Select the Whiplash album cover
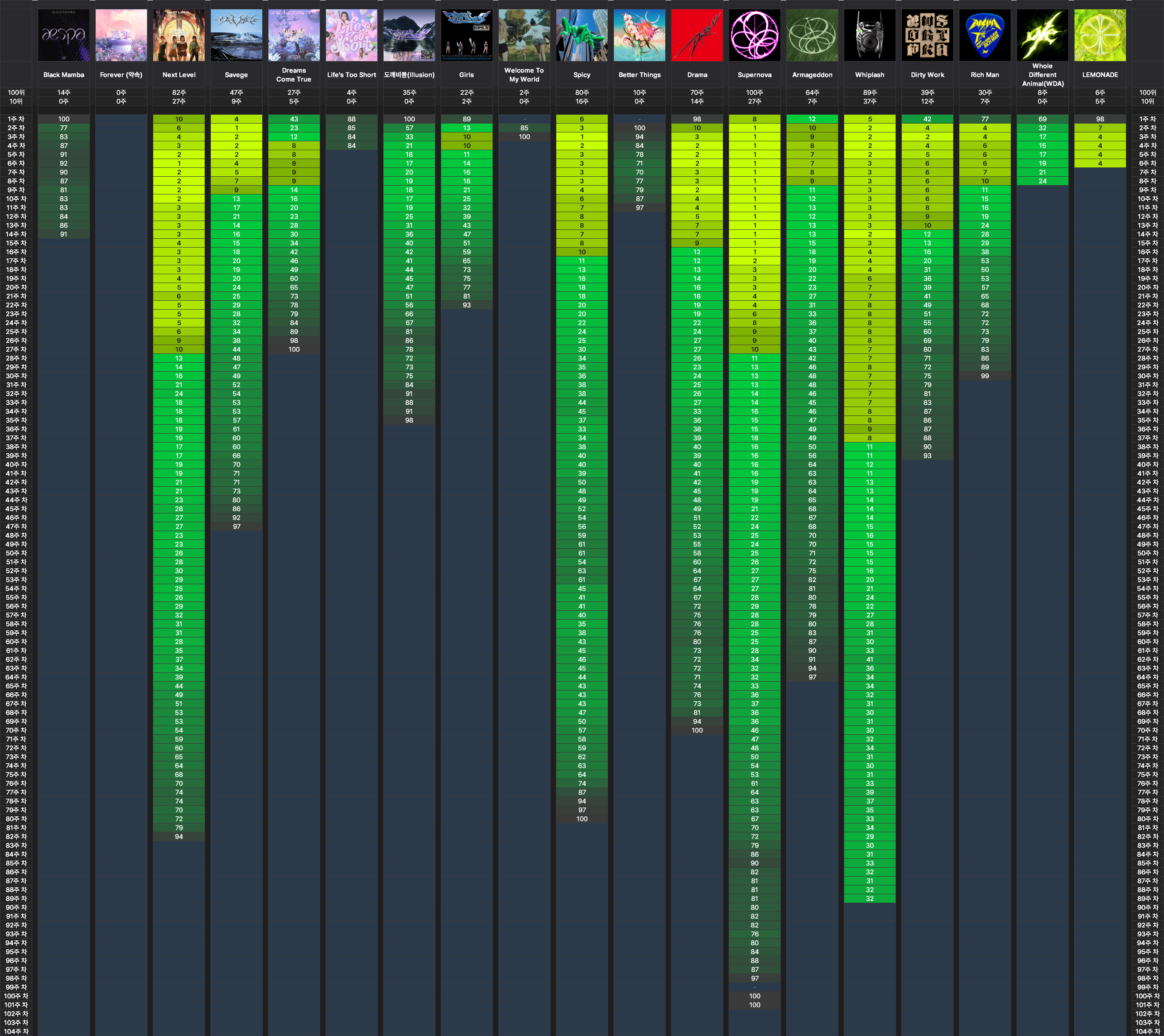 pos(869,35)
